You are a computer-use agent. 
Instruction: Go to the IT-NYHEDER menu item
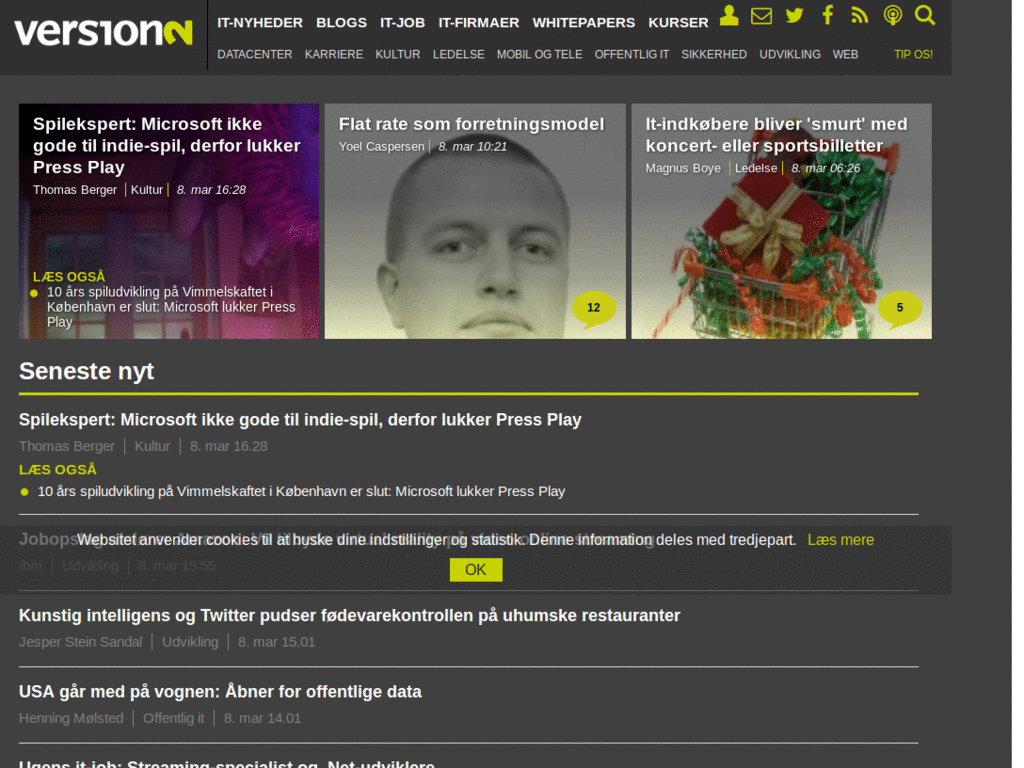259,22
